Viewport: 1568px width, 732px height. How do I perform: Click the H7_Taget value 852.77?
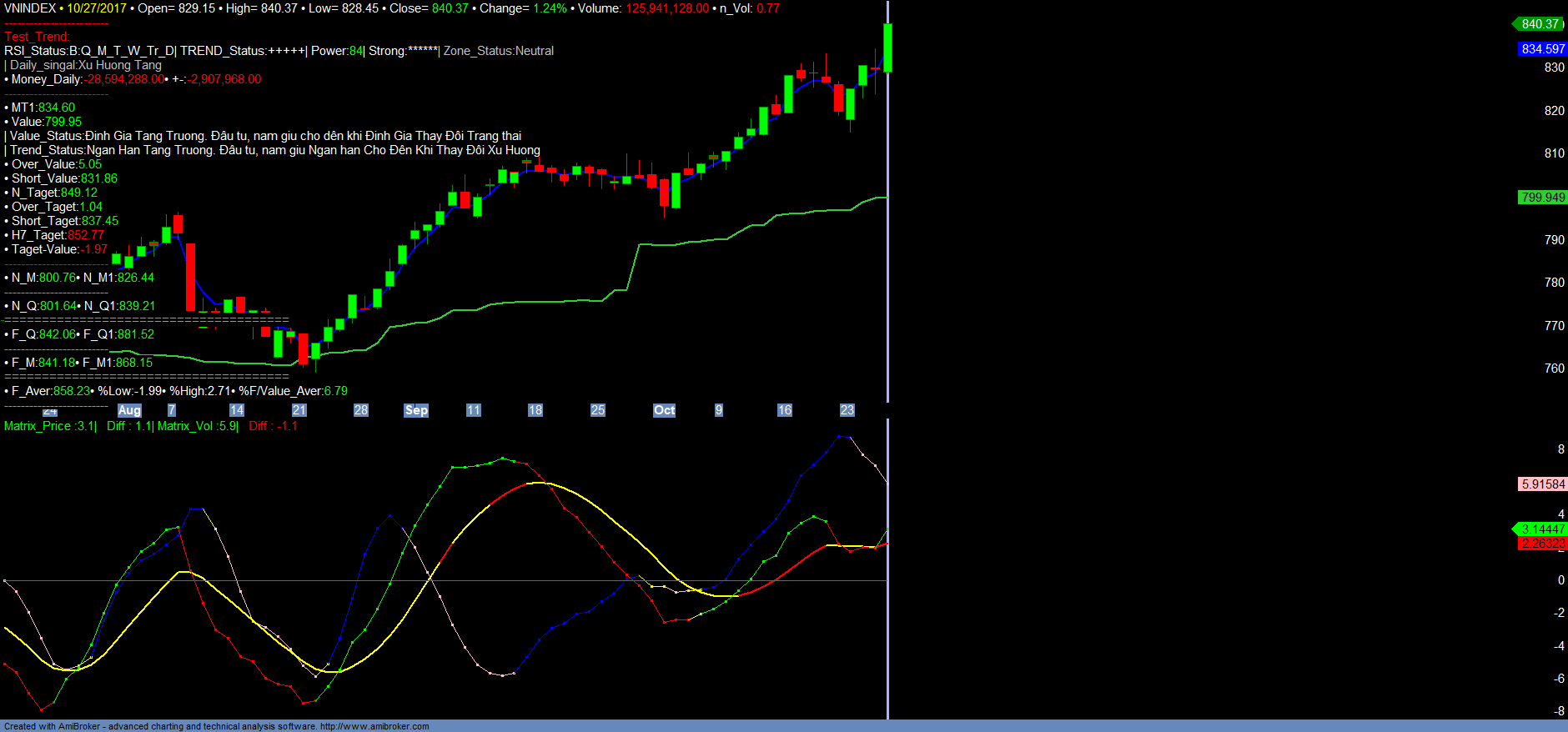[86, 235]
